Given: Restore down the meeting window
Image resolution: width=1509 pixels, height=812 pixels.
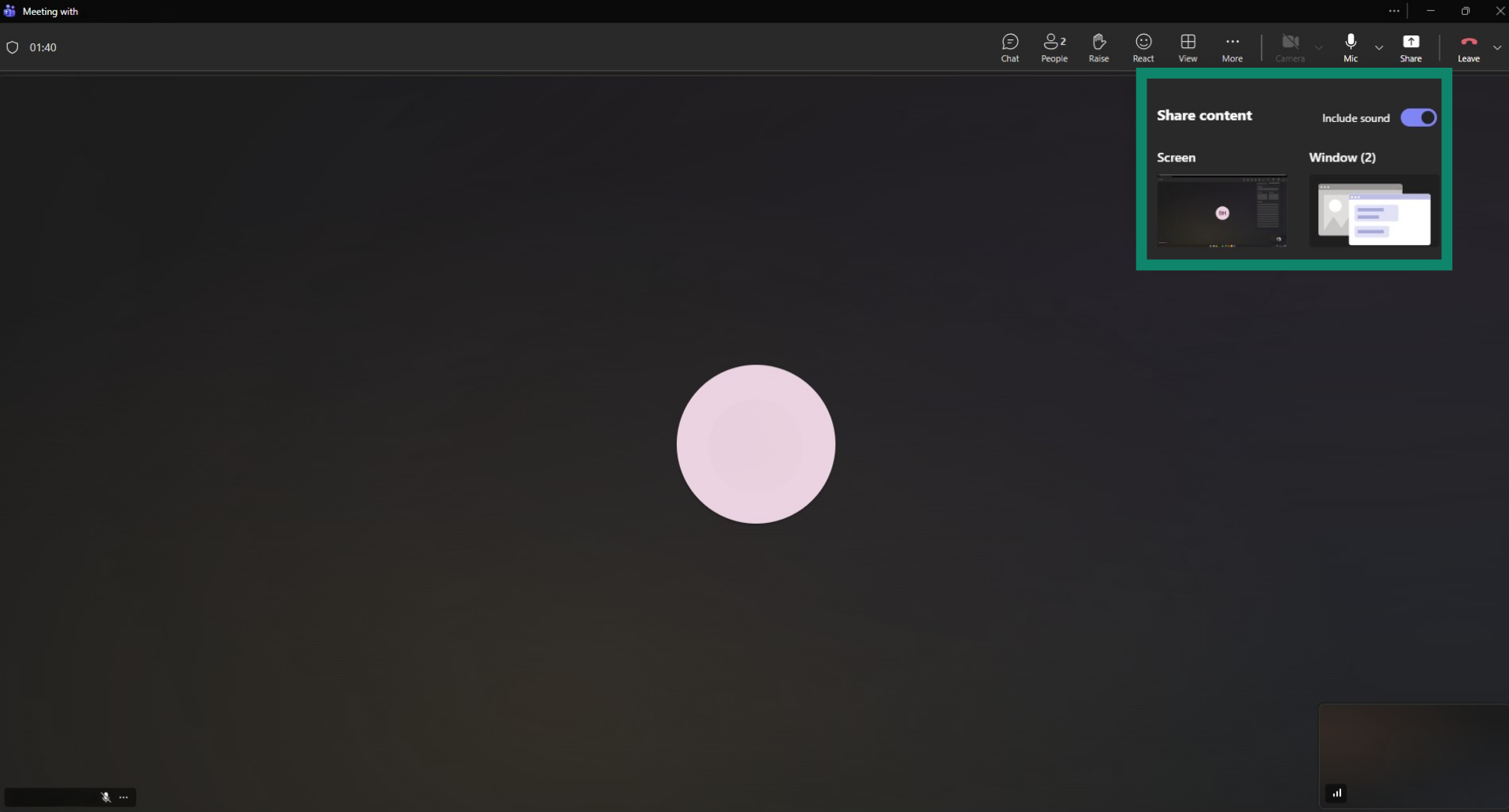Looking at the screenshot, I should click(x=1465, y=11).
